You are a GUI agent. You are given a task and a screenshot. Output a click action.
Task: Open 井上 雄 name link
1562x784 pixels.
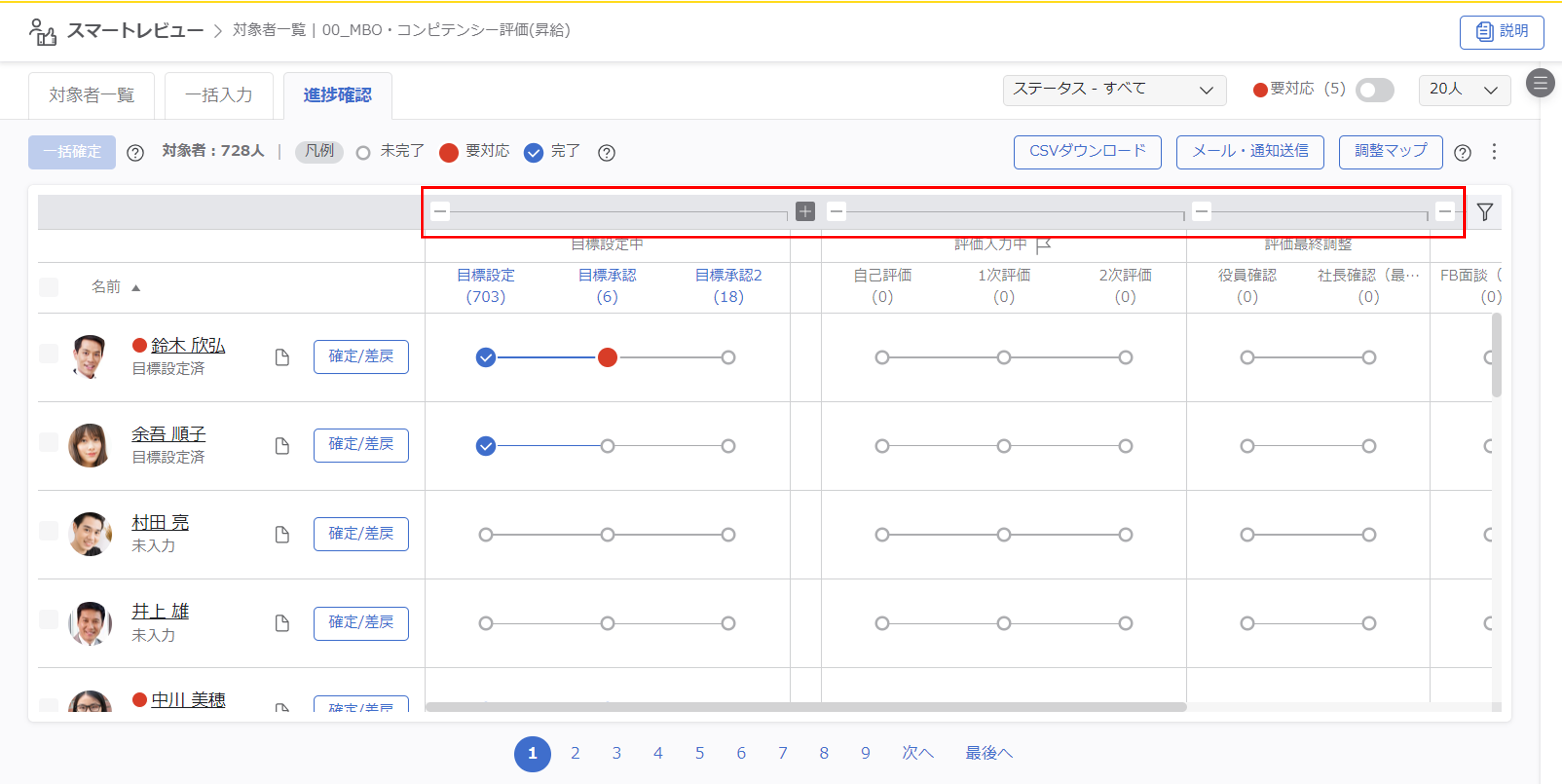pyautogui.click(x=160, y=610)
